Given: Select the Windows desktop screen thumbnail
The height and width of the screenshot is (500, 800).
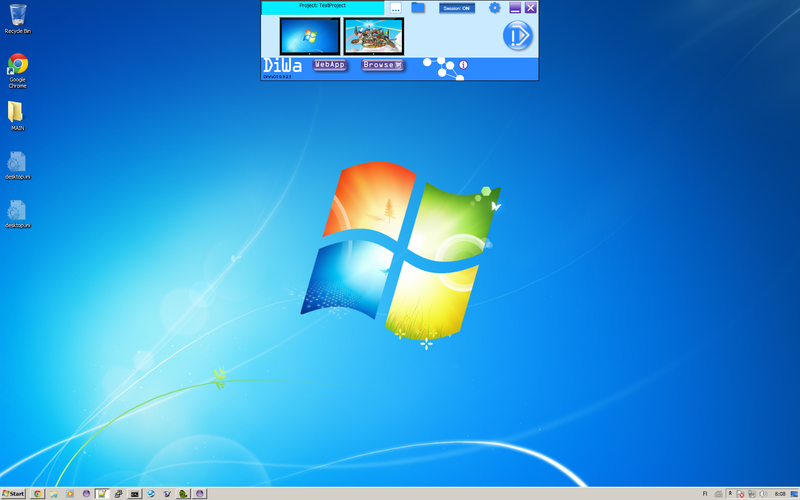Looking at the screenshot, I should pos(310,36).
